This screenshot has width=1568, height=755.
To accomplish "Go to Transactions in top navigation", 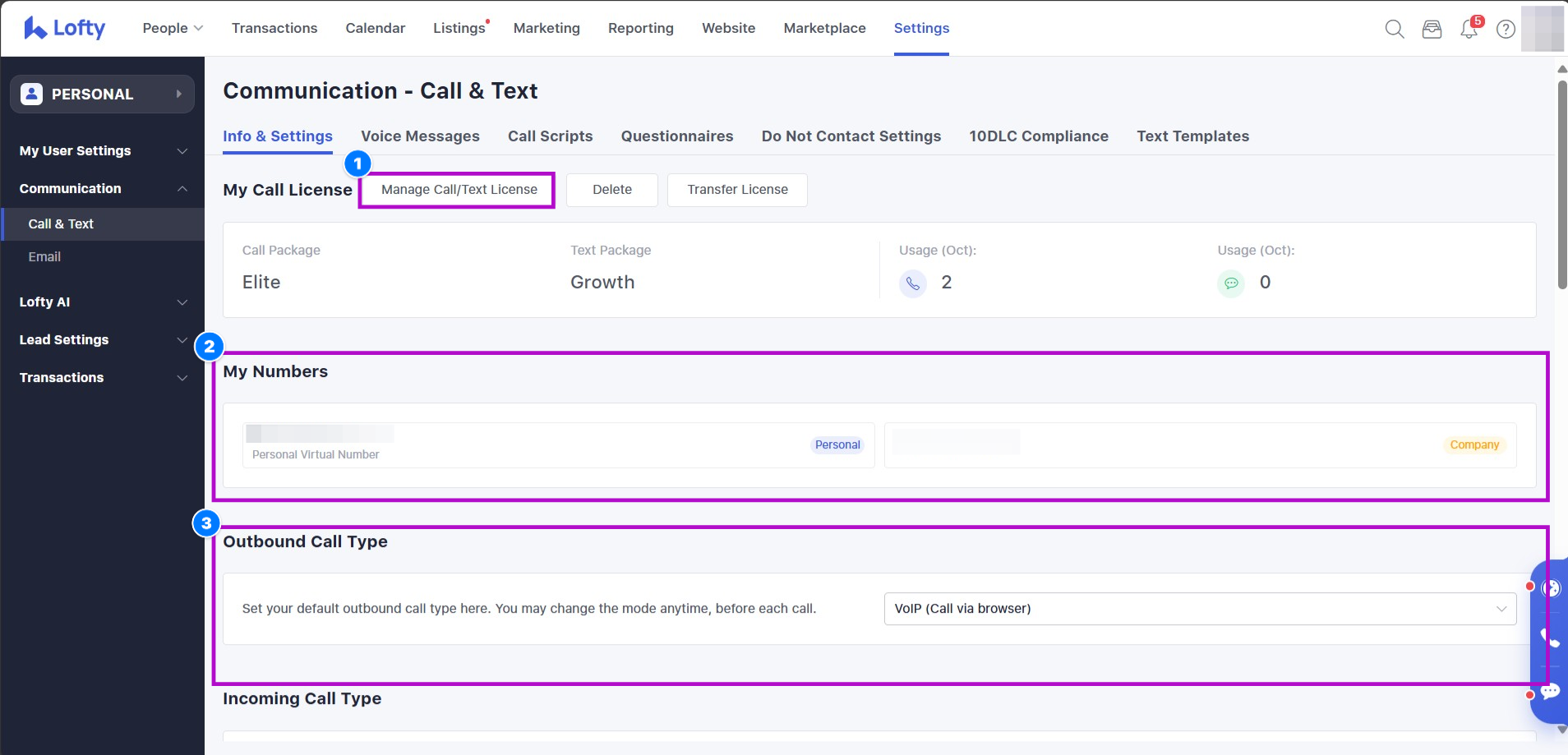I will [x=274, y=28].
